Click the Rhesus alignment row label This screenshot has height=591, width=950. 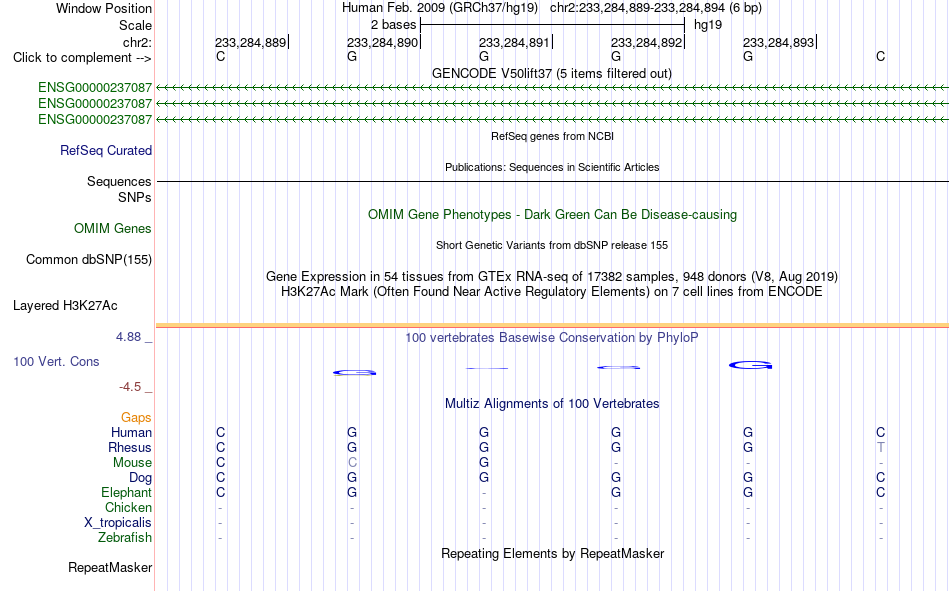coord(130,447)
